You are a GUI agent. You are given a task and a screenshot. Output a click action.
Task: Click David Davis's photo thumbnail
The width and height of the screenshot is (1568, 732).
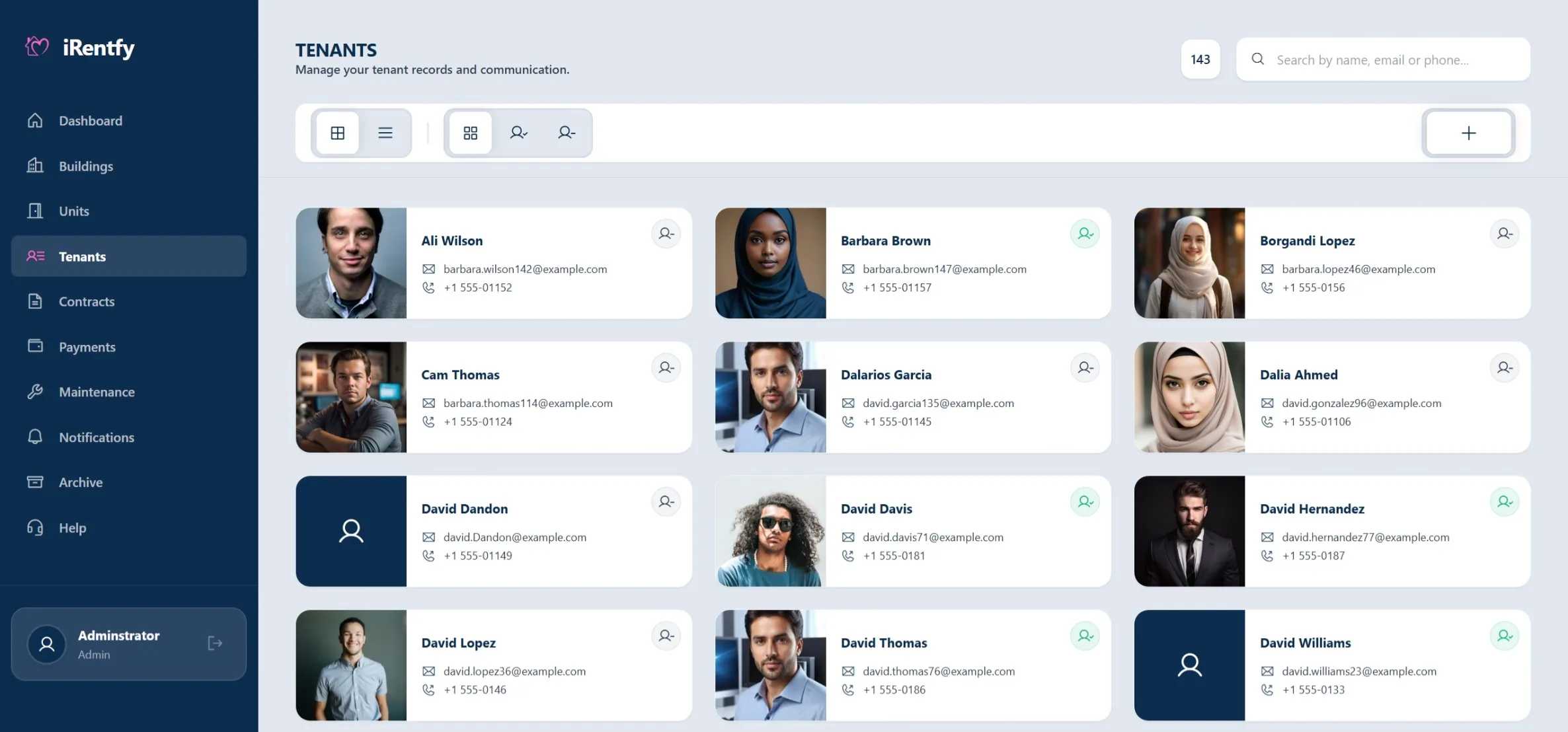(771, 531)
